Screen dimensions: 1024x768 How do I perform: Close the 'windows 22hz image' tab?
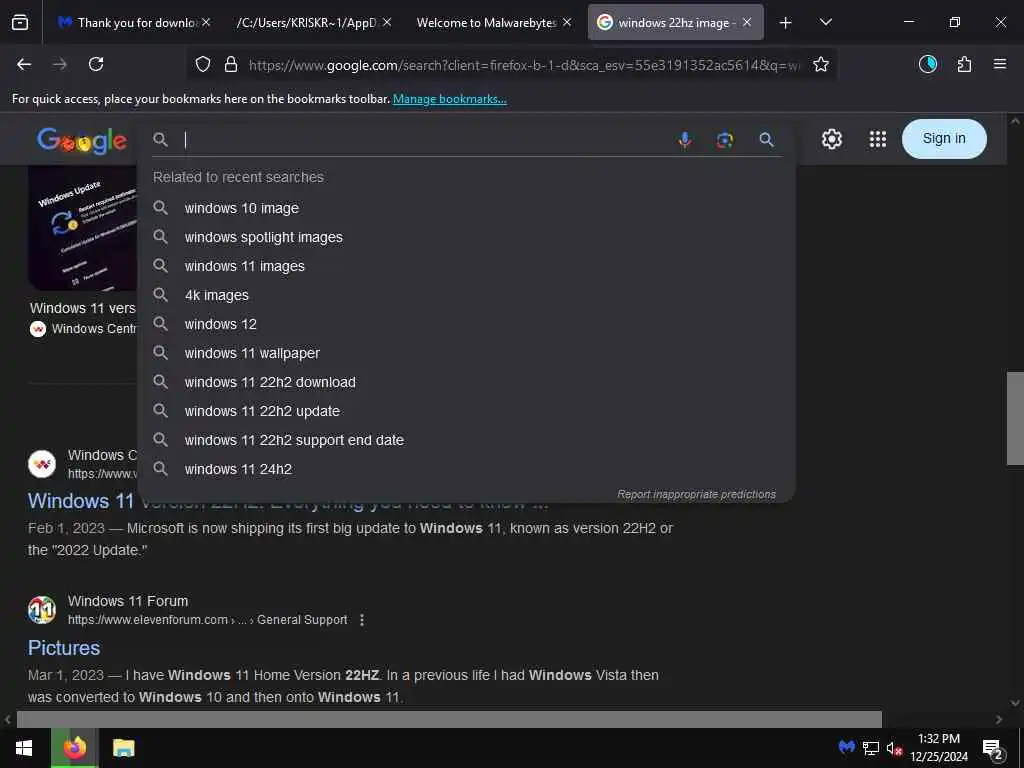pos(746,22)
